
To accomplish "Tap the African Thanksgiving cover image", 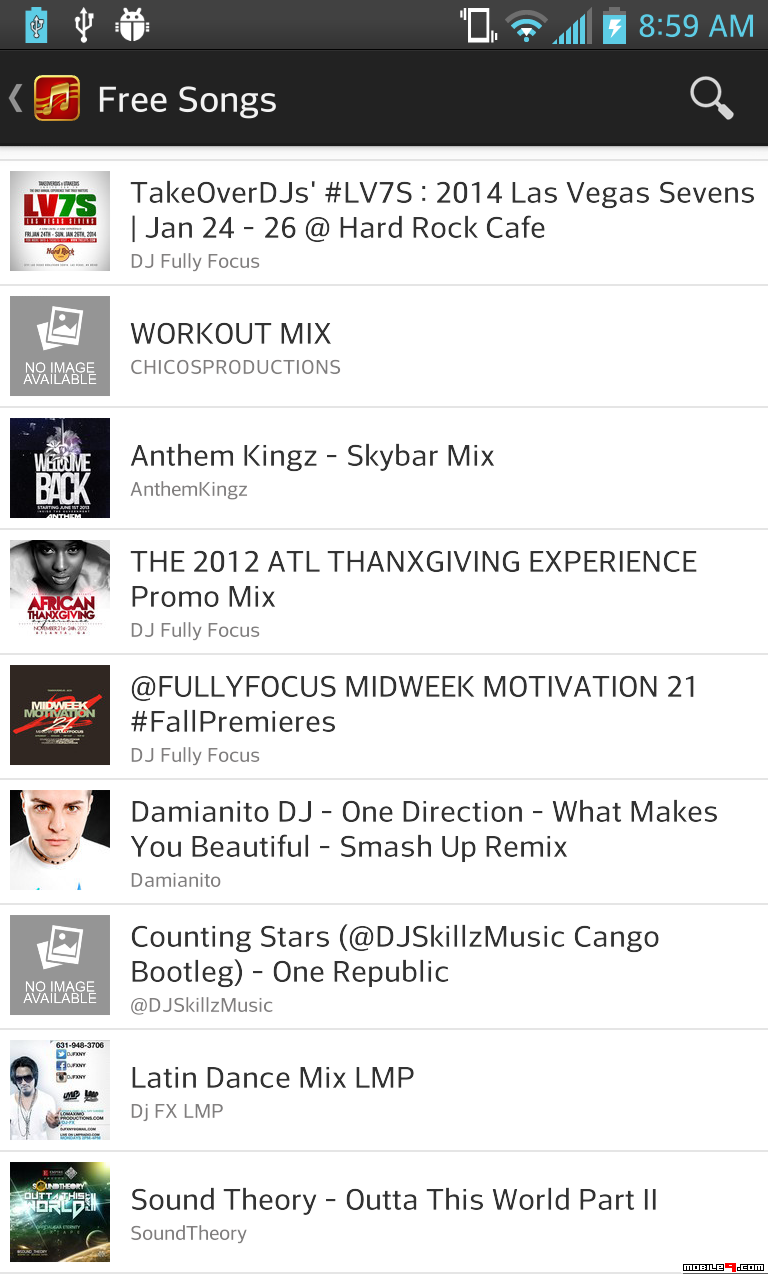I will tap(60, 590).
